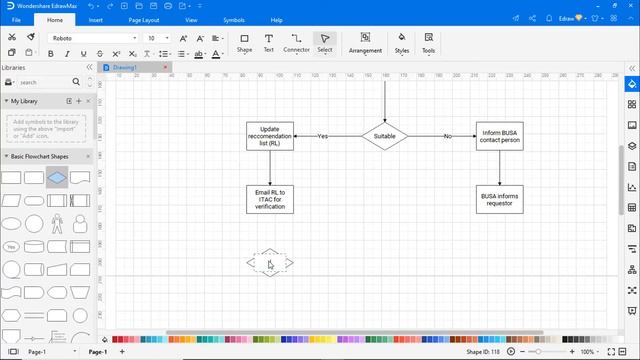Viewport: 640px width, 360px height.
Task: Switch to the Page Layout tab
Action: coord(144,20)
